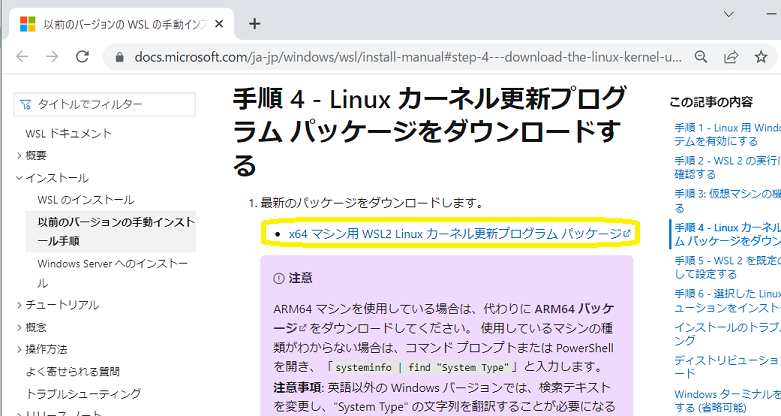Open WSL ドキュメント in sidebar
781x416 pixels.
[x=68, y=134]
